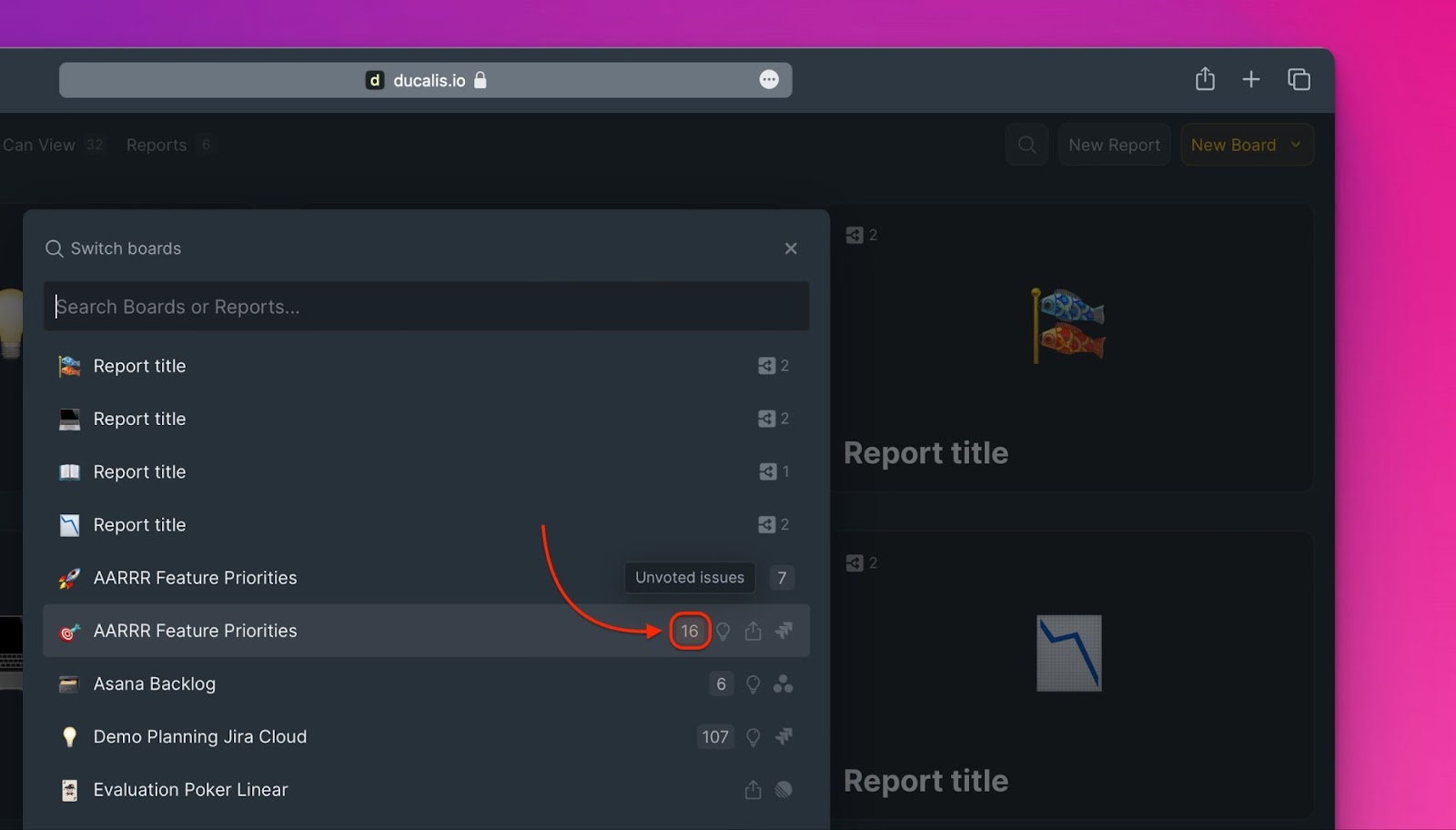
Task: Close the Switch boards panel
Action: pyautogui.click(x=791, y=248)
